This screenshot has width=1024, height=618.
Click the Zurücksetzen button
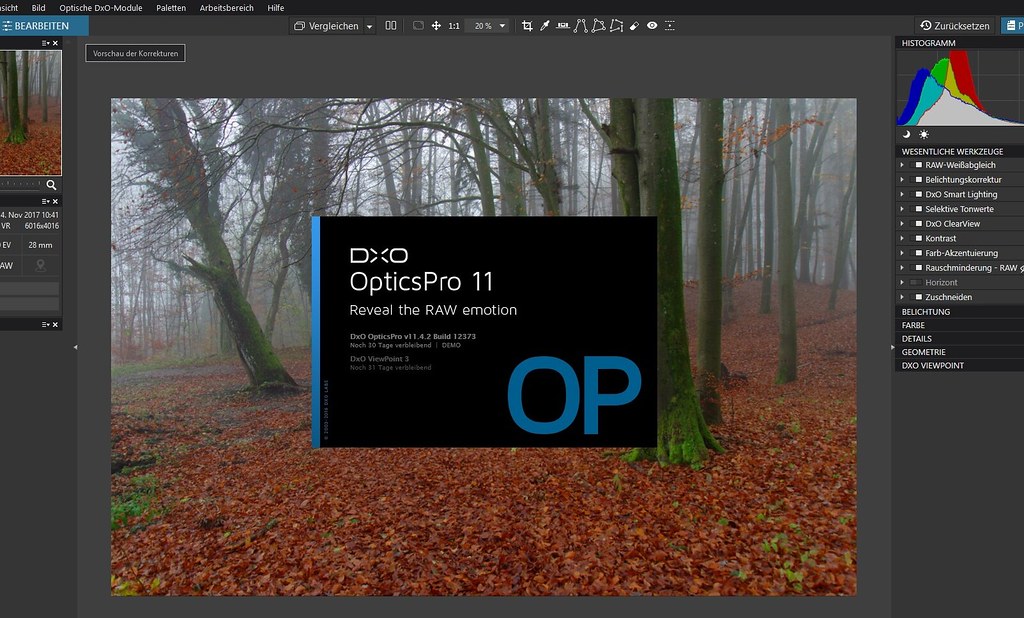tap(955, 26)
